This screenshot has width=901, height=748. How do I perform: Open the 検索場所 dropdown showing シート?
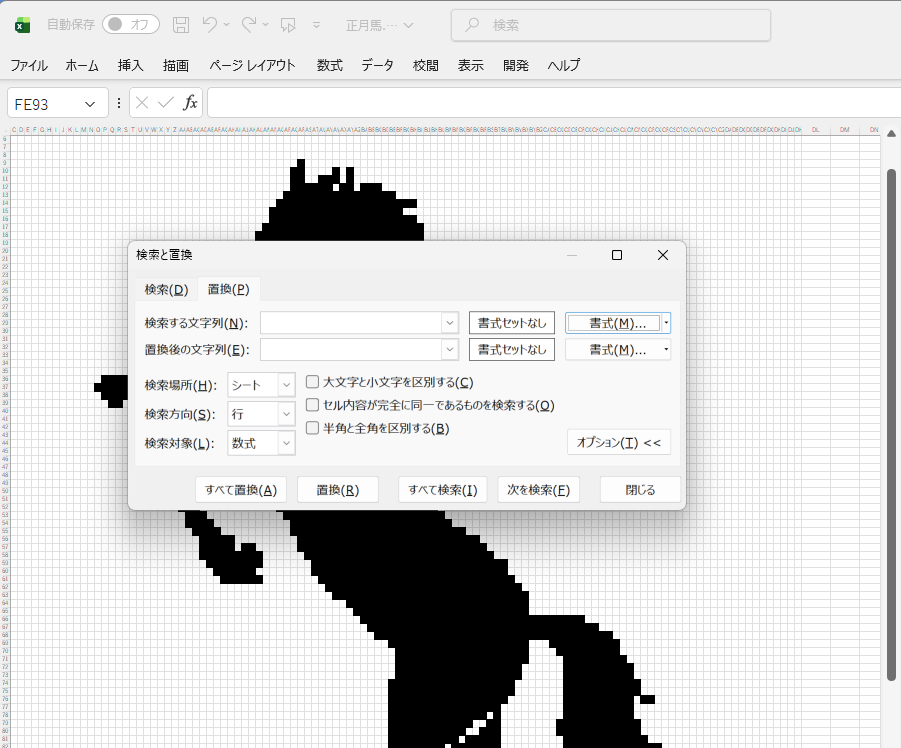pos(261,385)
